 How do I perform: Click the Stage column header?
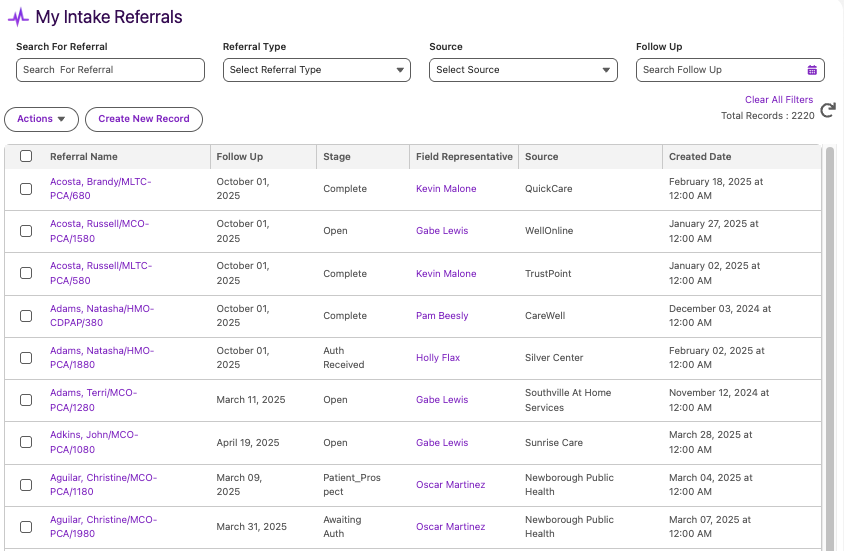[x=337, y=157]
